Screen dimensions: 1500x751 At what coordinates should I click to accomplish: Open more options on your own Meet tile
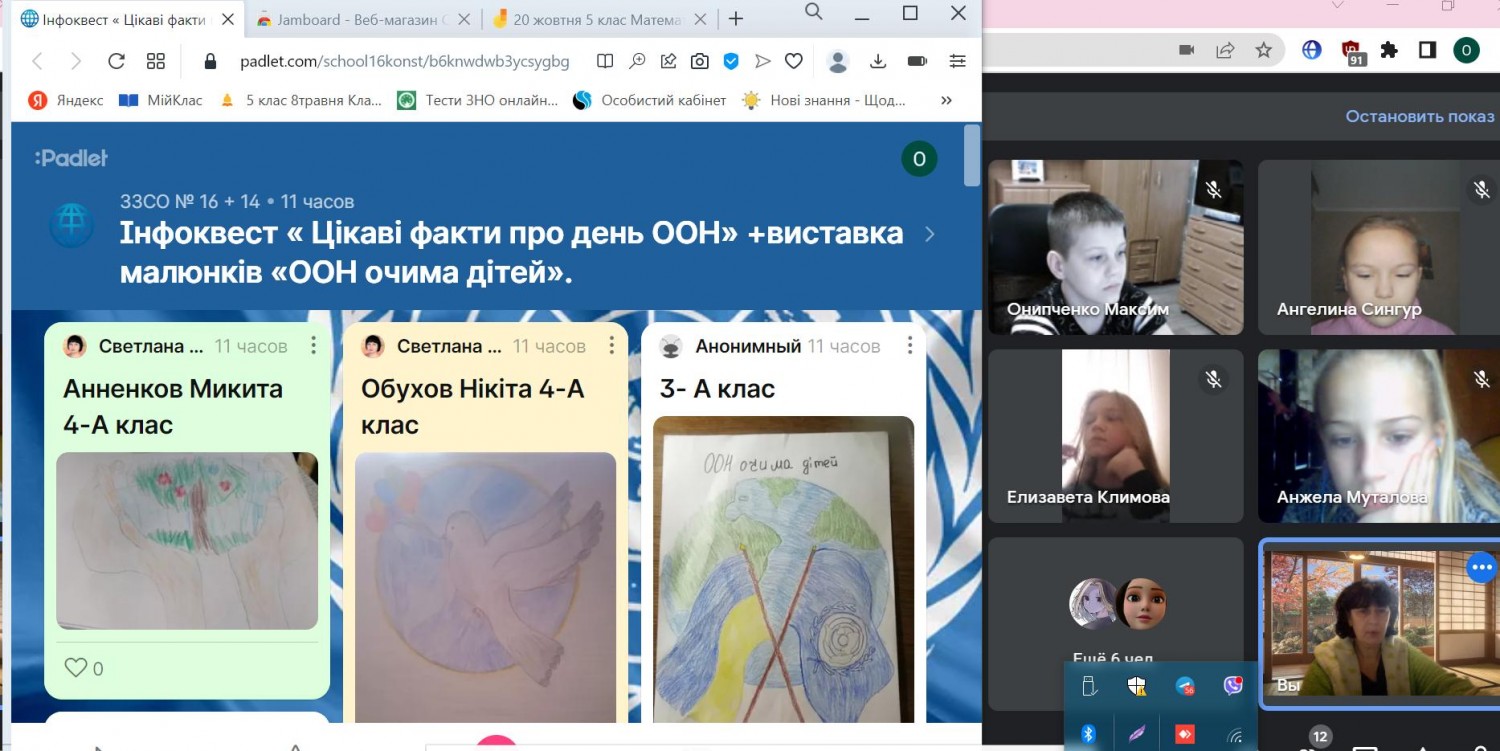click(x=1481, y=567)
